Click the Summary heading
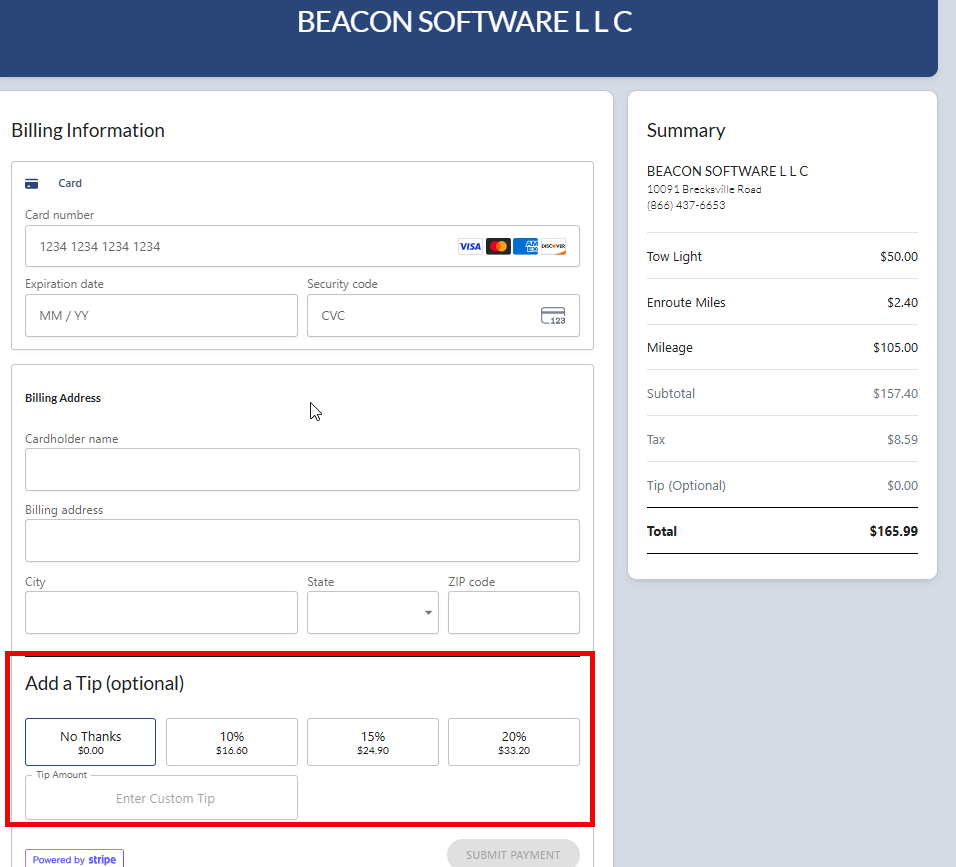956x867 pixels. click(686, 130)
